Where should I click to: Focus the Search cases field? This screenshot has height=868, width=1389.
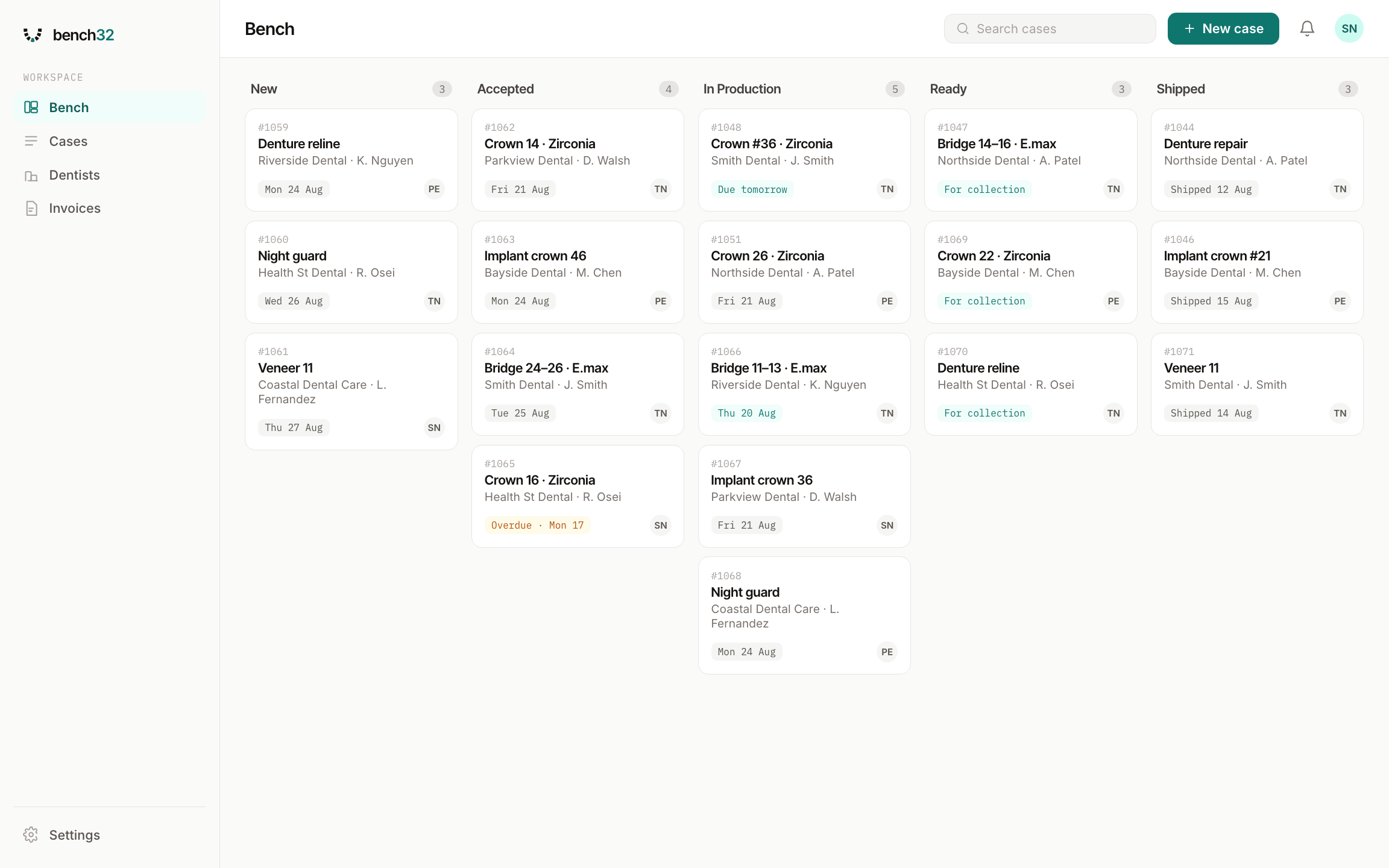tap(1050, 28)
